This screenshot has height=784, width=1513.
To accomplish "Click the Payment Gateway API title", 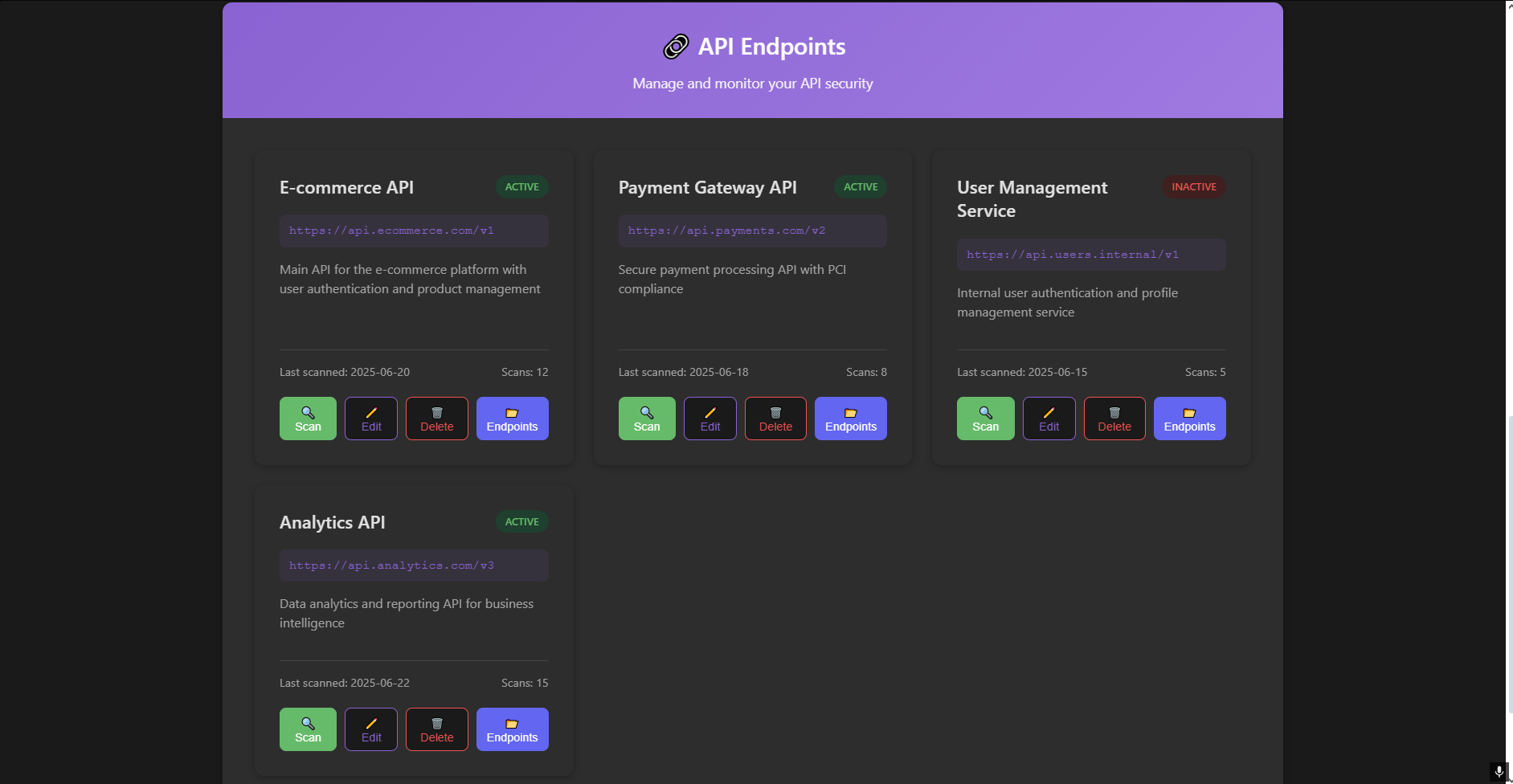I will tap(707, 187).
